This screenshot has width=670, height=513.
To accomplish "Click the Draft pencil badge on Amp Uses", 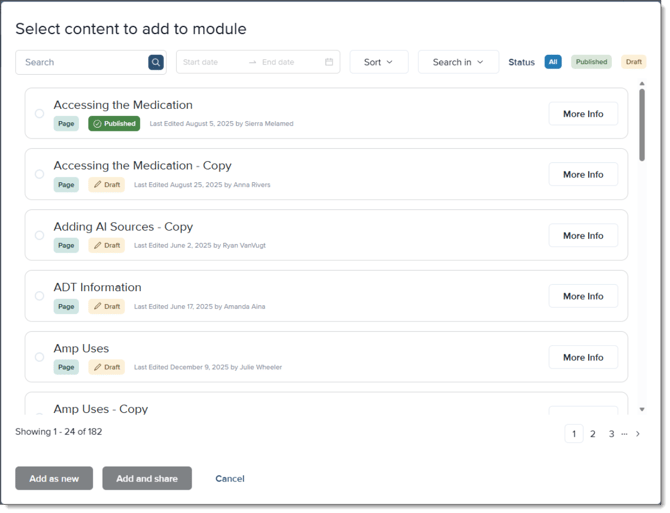I will [x=107, y=367].
